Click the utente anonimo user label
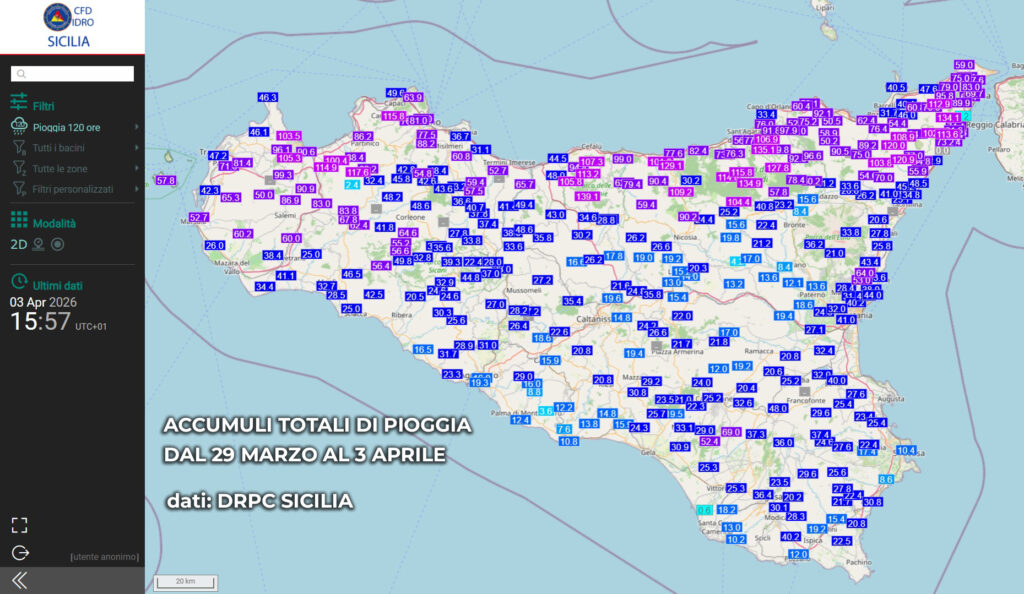 click(x=104, y=557)
